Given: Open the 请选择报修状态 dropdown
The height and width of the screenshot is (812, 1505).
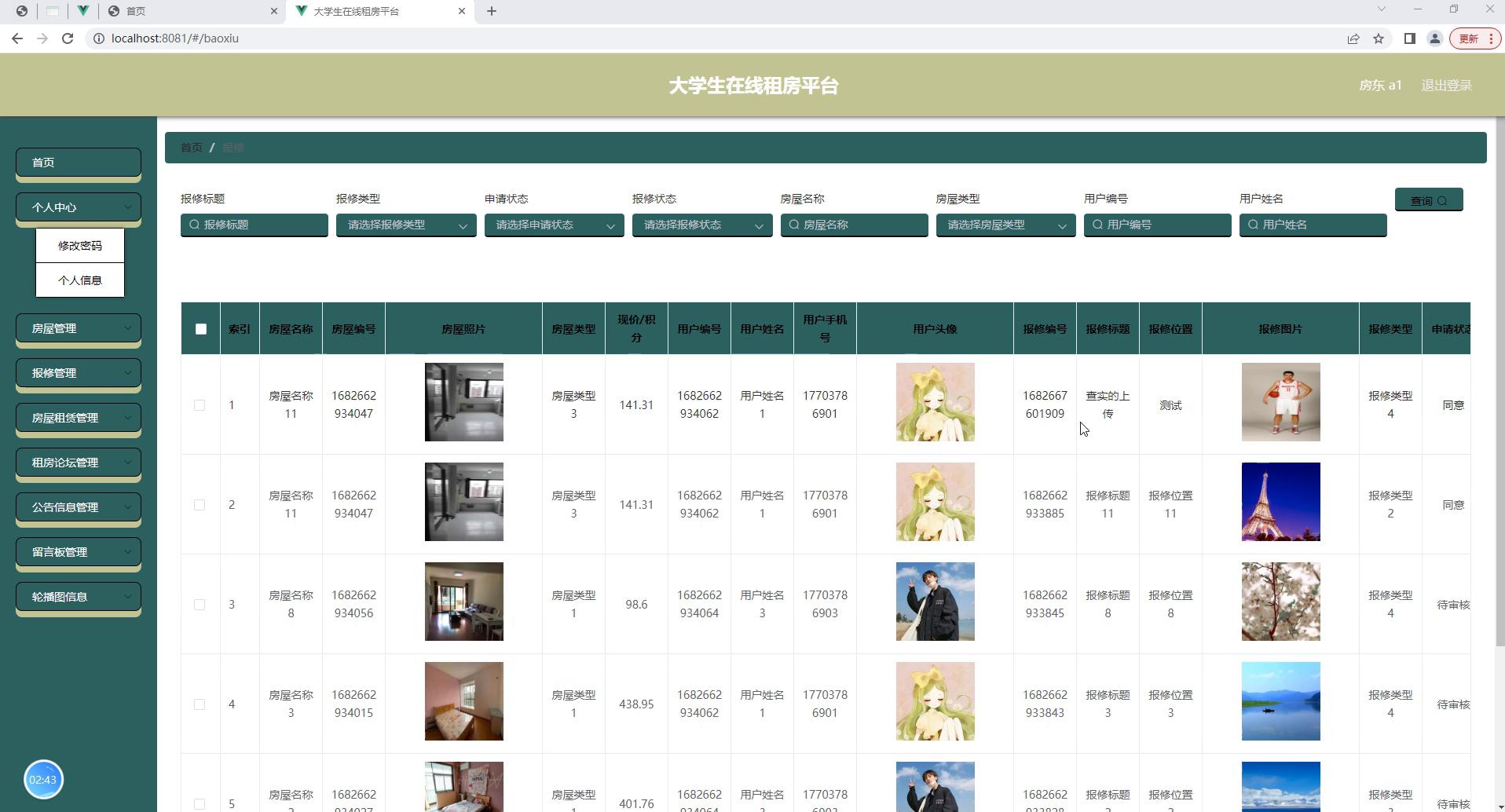Looking at the screenshot, I should (702, 225).
